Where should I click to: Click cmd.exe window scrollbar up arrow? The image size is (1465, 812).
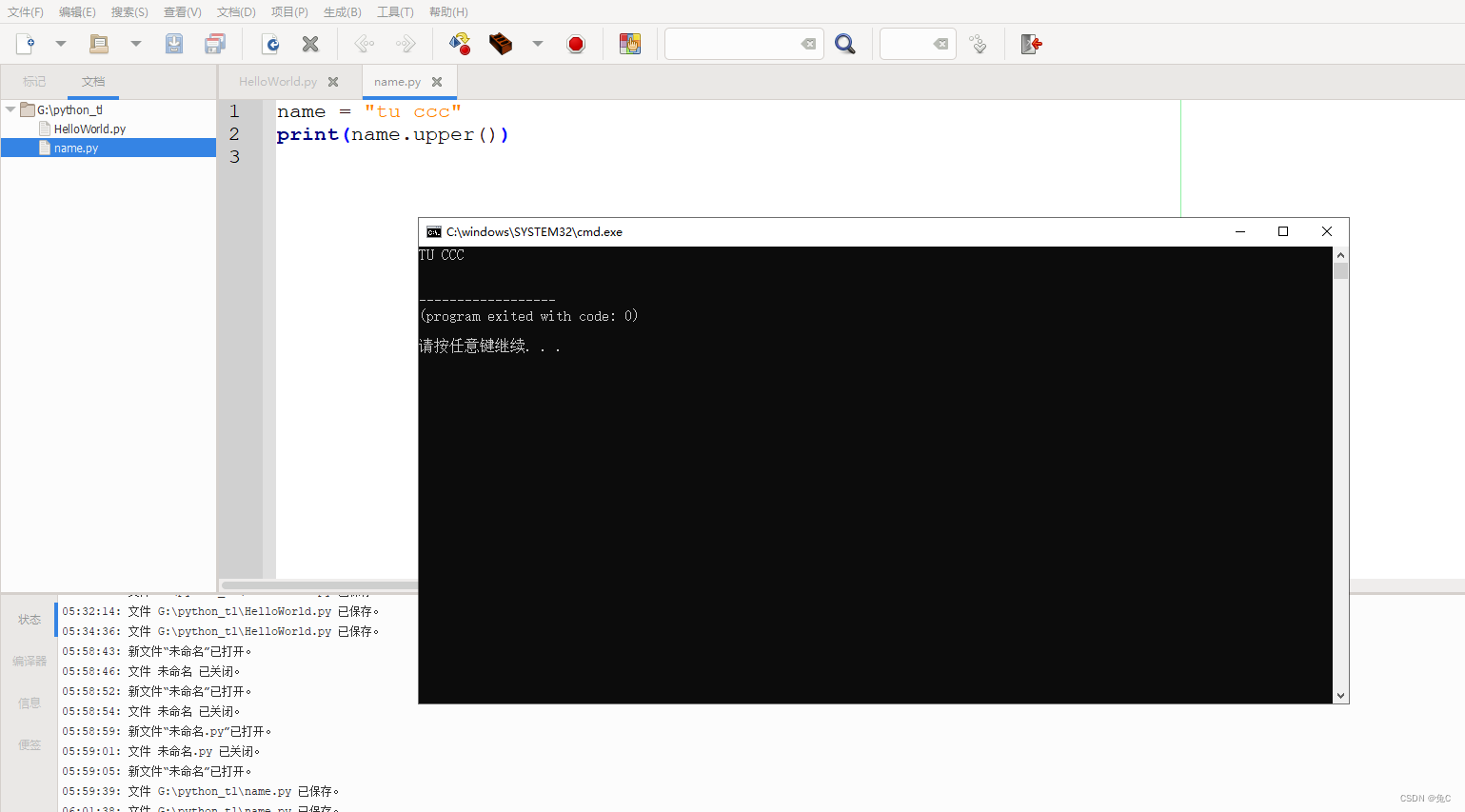[1340, 255]
